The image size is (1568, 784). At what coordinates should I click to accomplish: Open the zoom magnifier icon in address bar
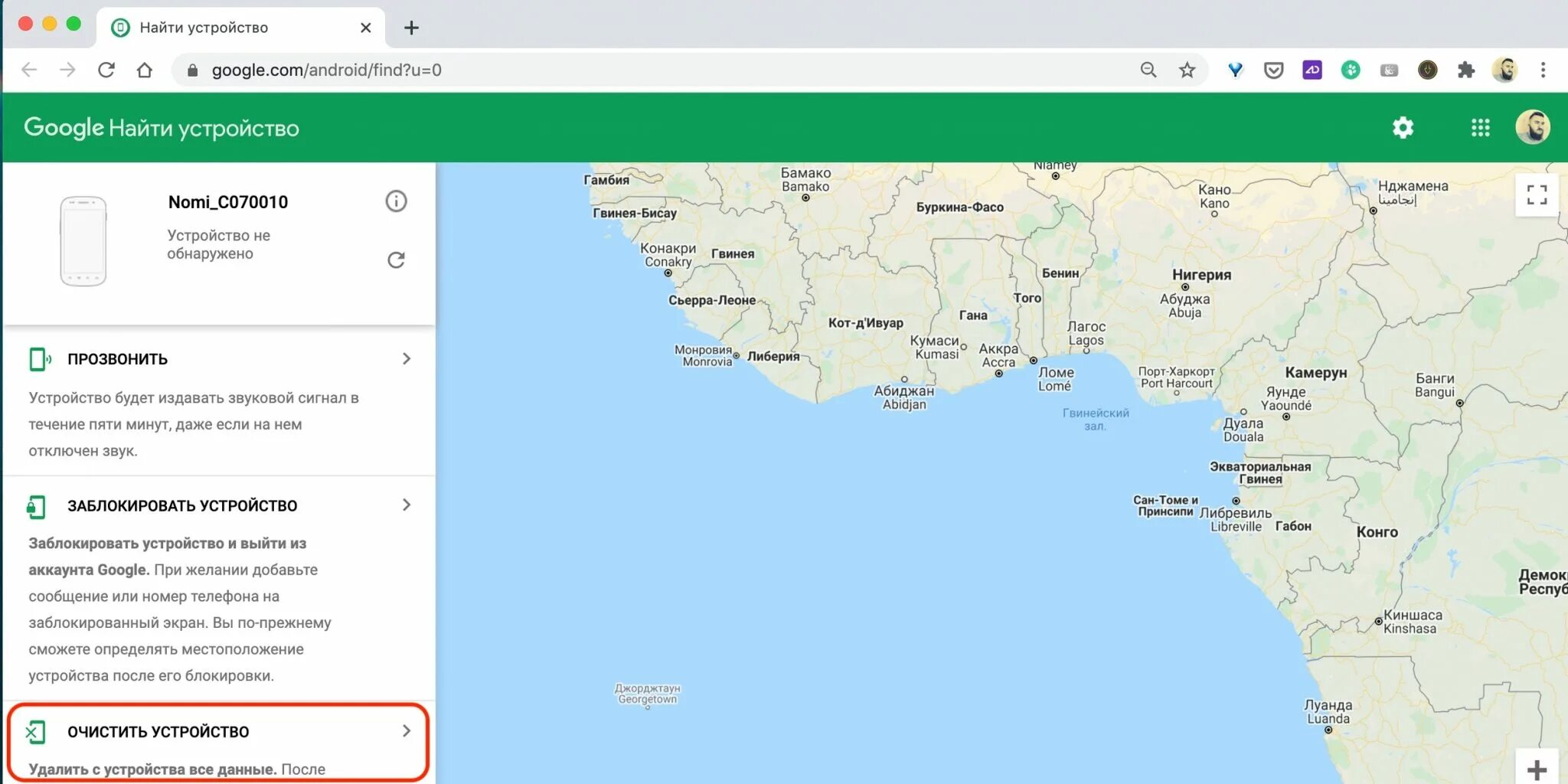click(x=1148, y=70)
